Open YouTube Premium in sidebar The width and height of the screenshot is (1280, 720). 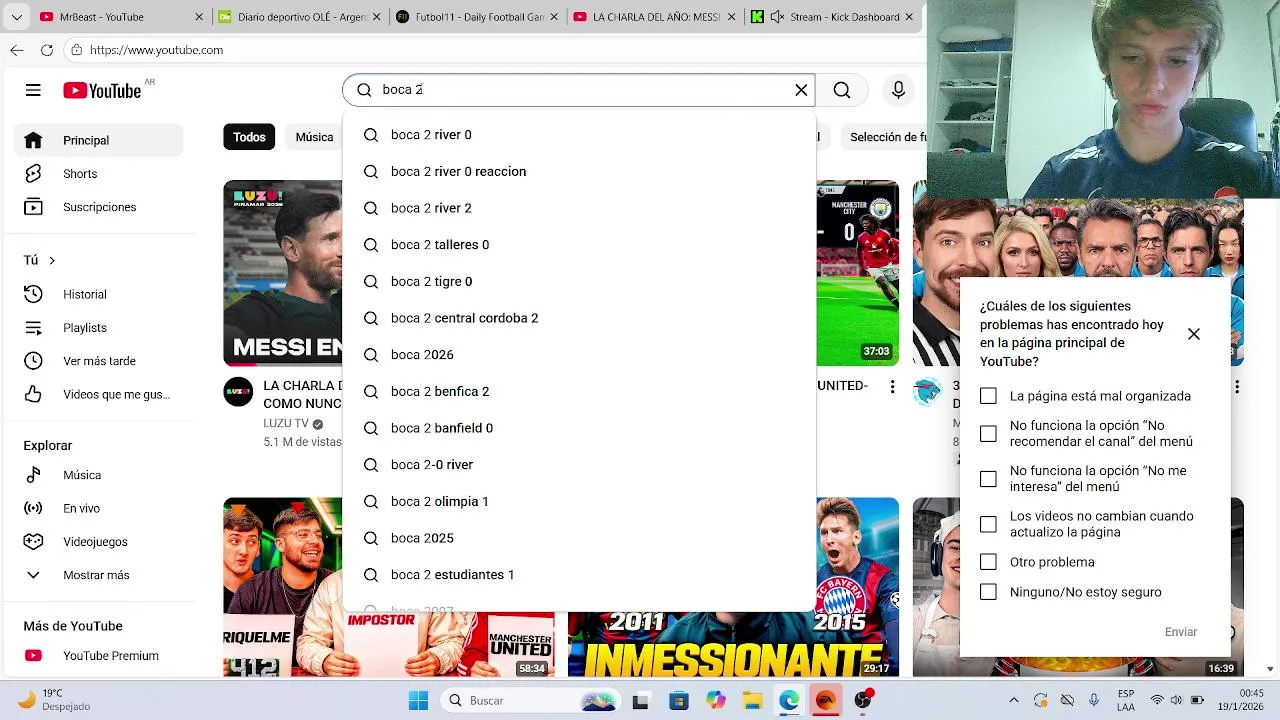click(98, 656)
